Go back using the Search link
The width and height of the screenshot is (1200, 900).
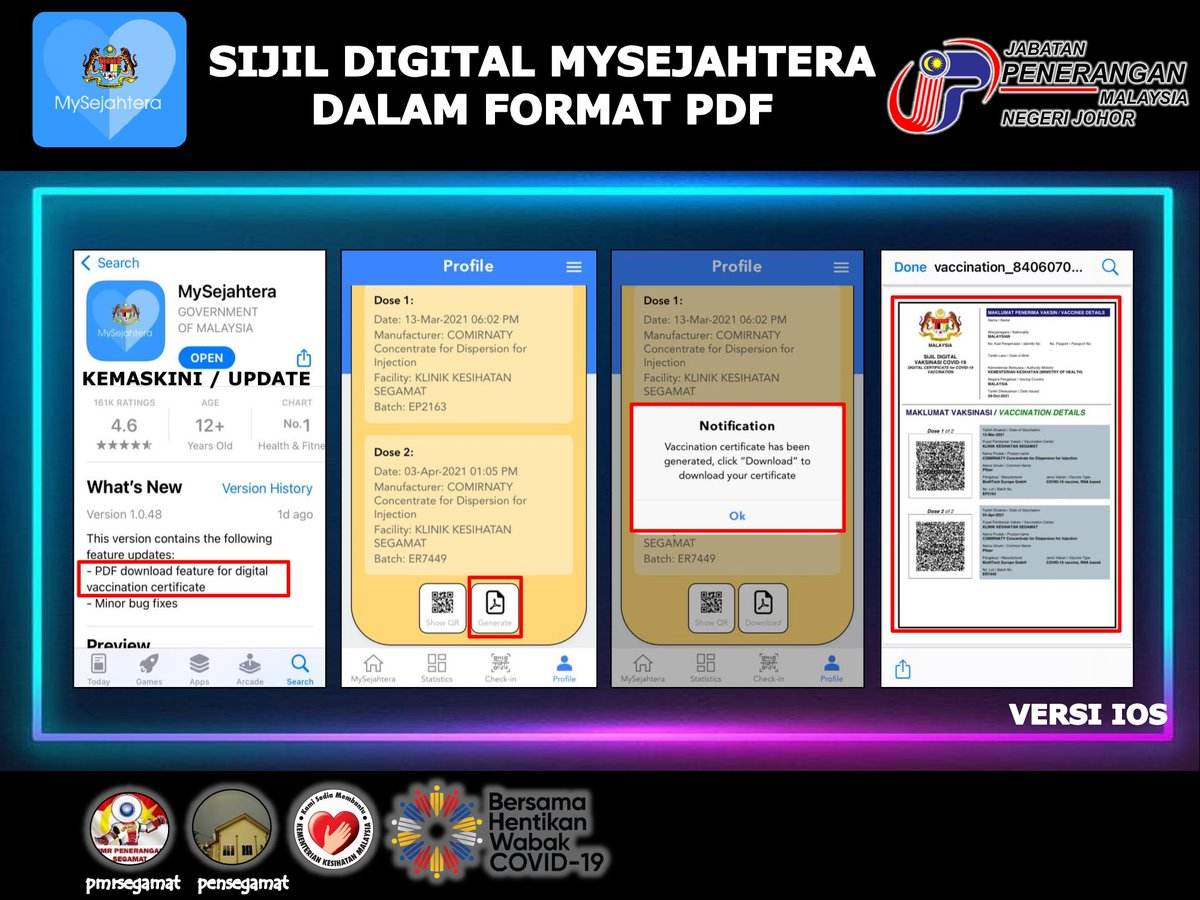(110, 263)
